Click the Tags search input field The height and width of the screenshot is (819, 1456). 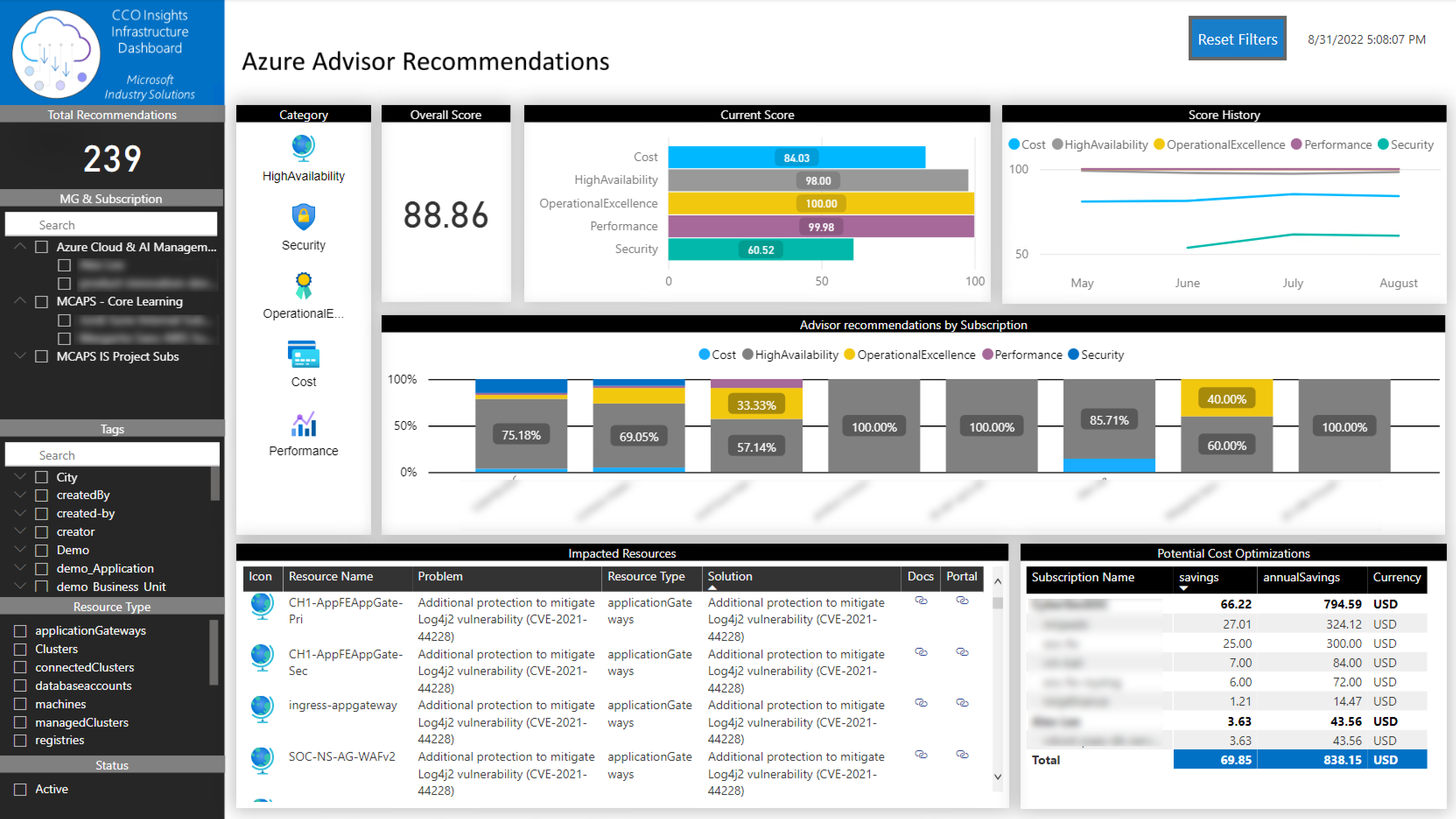112,454
